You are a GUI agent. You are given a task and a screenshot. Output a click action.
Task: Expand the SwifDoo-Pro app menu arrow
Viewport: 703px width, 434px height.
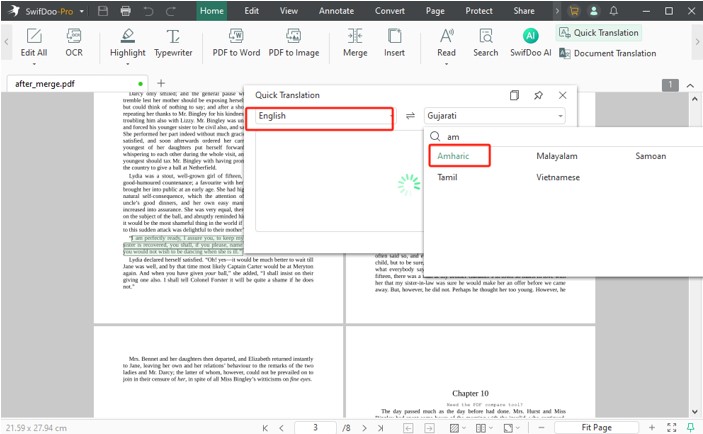click(82, 11)
